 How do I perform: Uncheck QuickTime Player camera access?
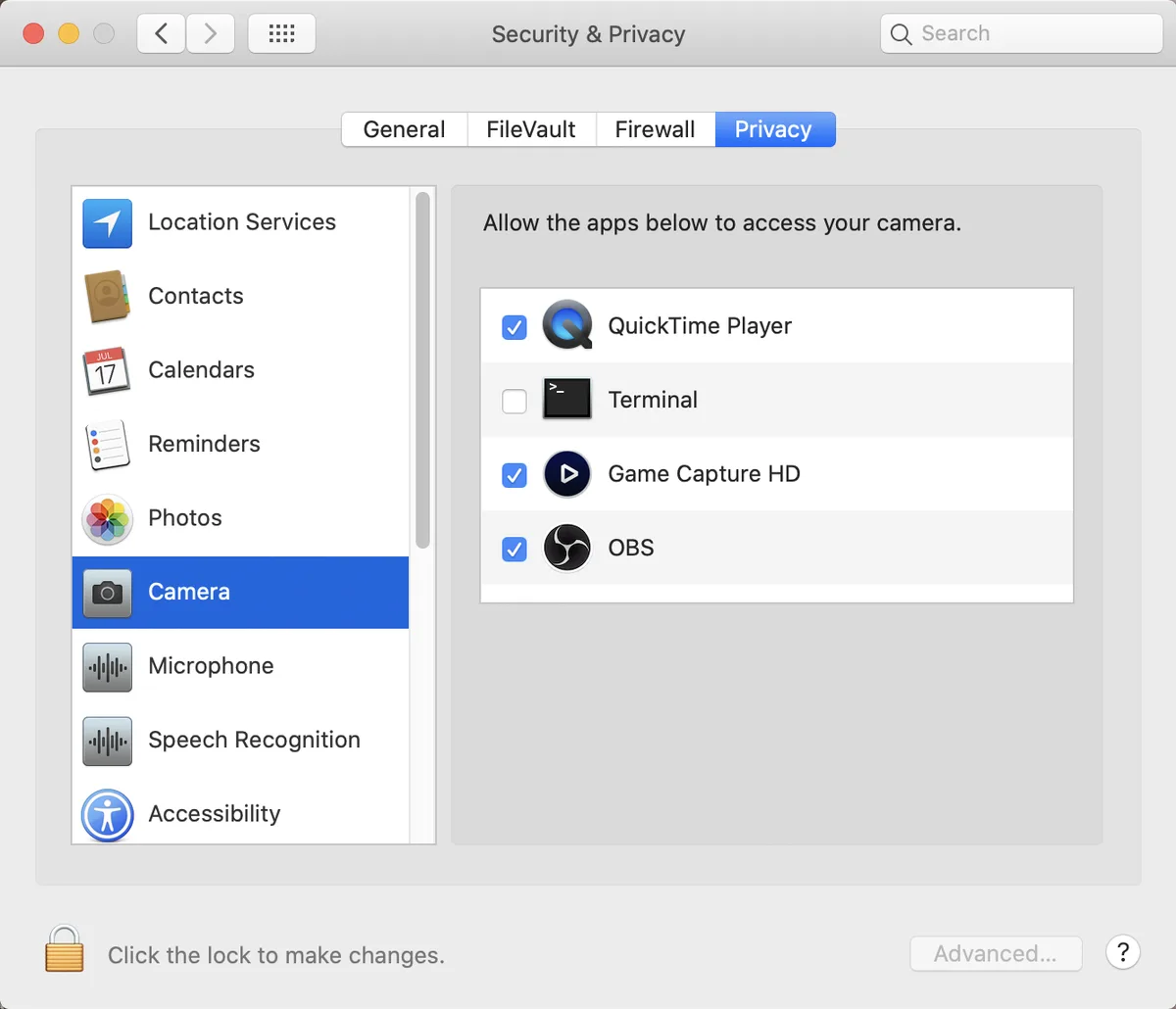(x=514, y=326)
